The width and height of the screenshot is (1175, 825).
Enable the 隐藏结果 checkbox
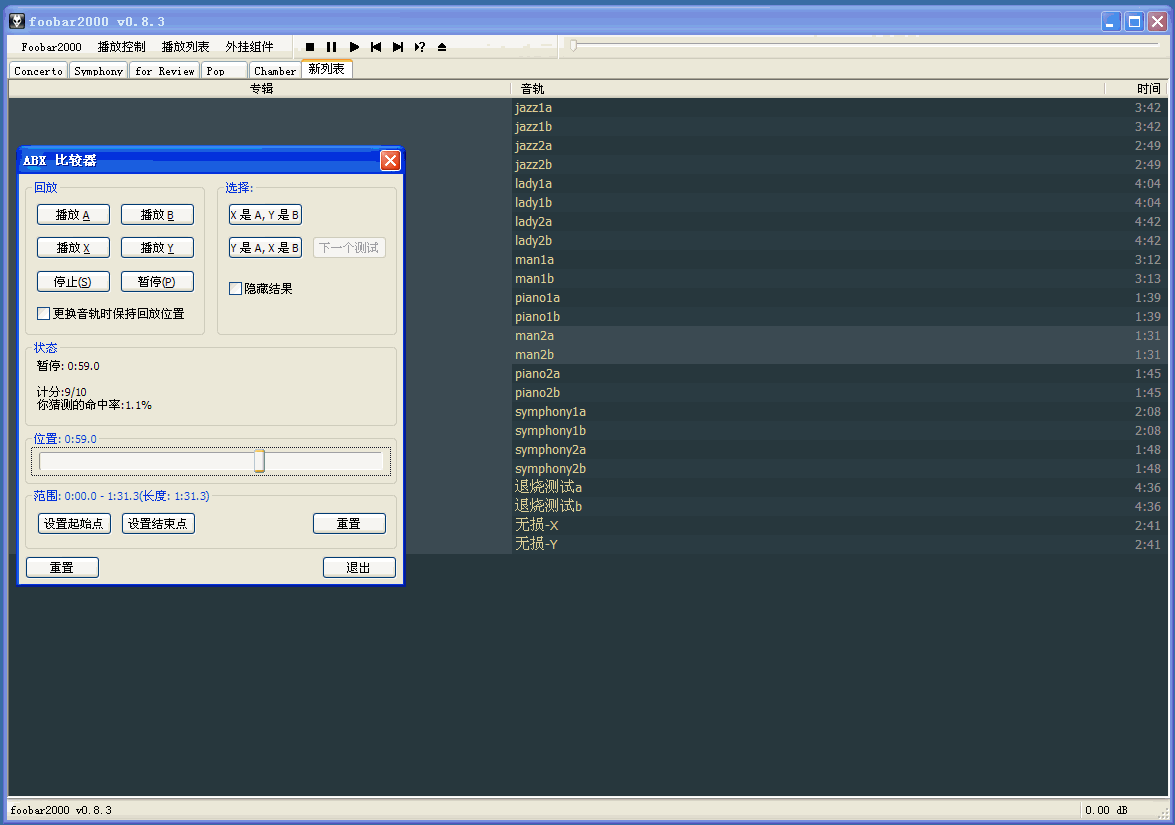point(235,288)
